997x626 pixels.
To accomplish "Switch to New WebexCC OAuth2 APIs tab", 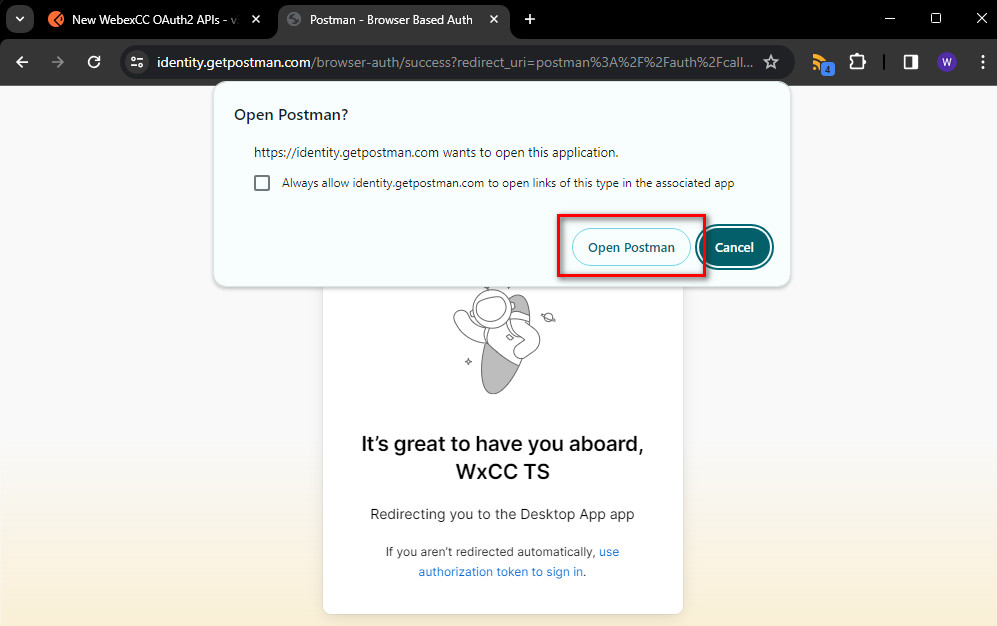I will [x=155, y=20].
